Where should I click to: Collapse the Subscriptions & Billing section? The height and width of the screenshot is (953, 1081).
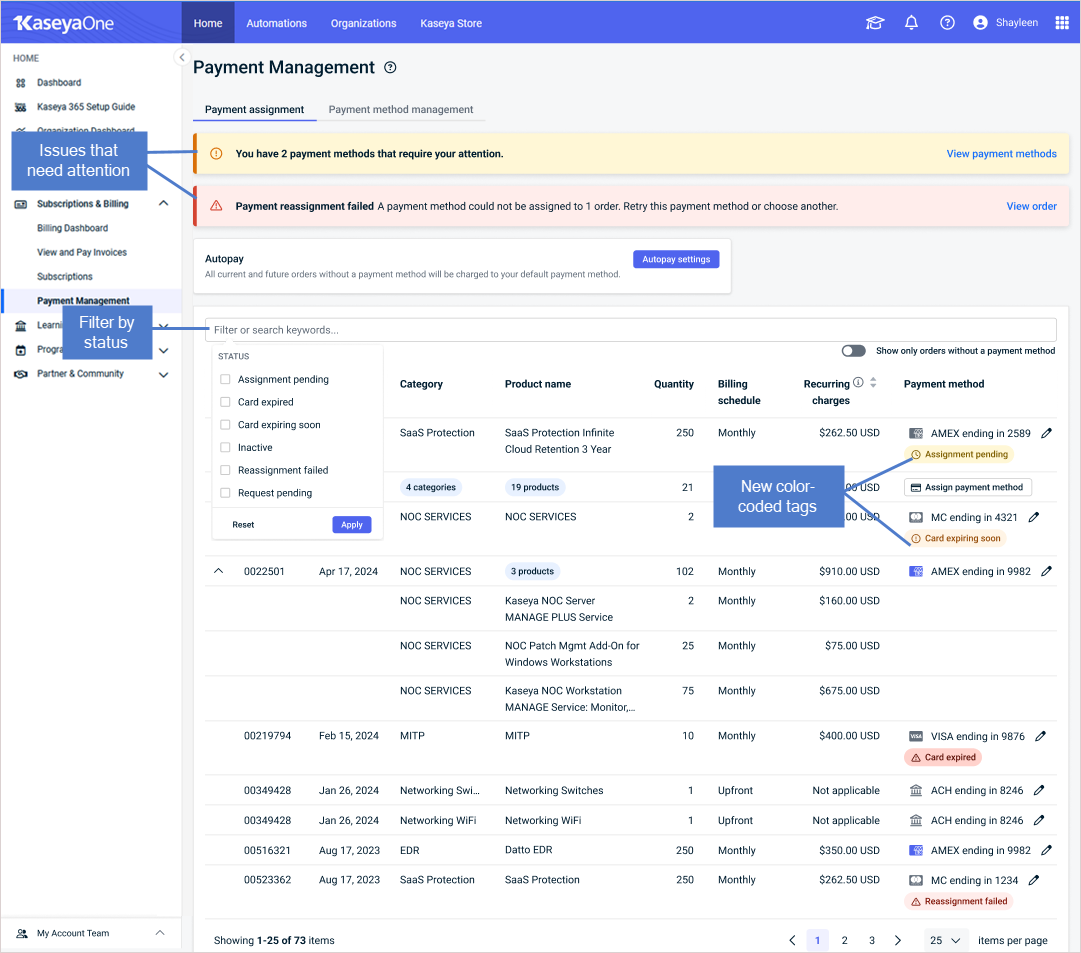pyautogui.click(x=163, y=203)
